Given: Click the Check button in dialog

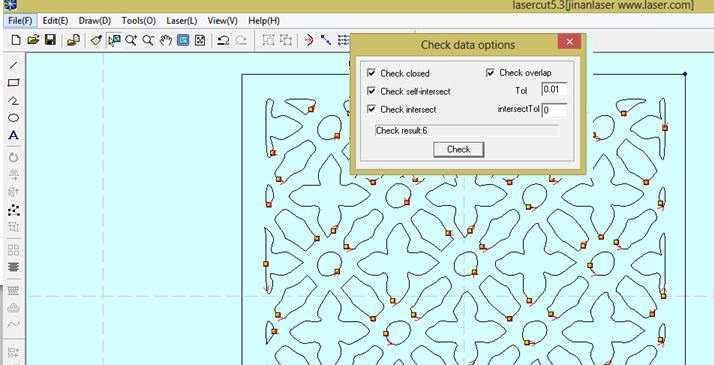Looking at the screenshot, I should pyautogui.click(x=459, y=149).
